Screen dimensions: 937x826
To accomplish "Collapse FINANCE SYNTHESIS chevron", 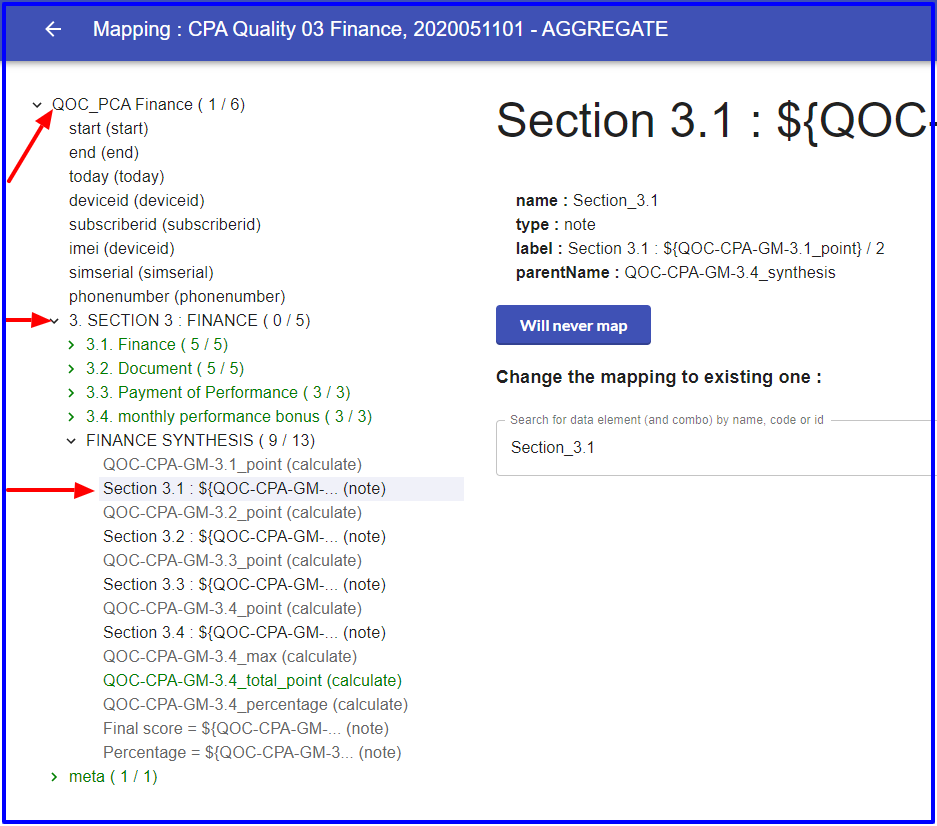I will point(71,441).
